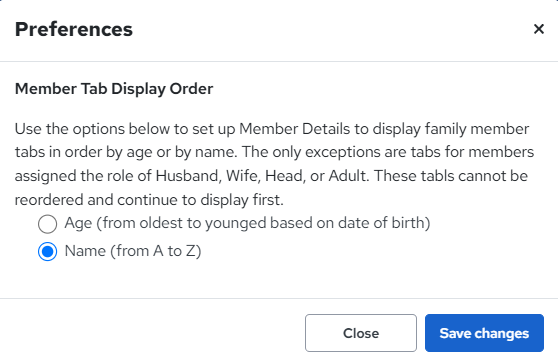Click the 'Age (from oldest to younged...)' label
The height and width of the screenshot is (360, 558).
click(x=247, y=223)
